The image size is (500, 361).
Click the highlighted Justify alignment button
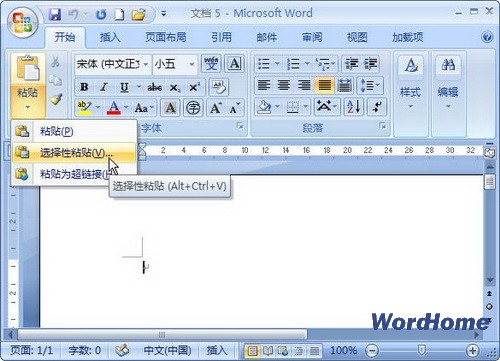(x=324, y=85)
